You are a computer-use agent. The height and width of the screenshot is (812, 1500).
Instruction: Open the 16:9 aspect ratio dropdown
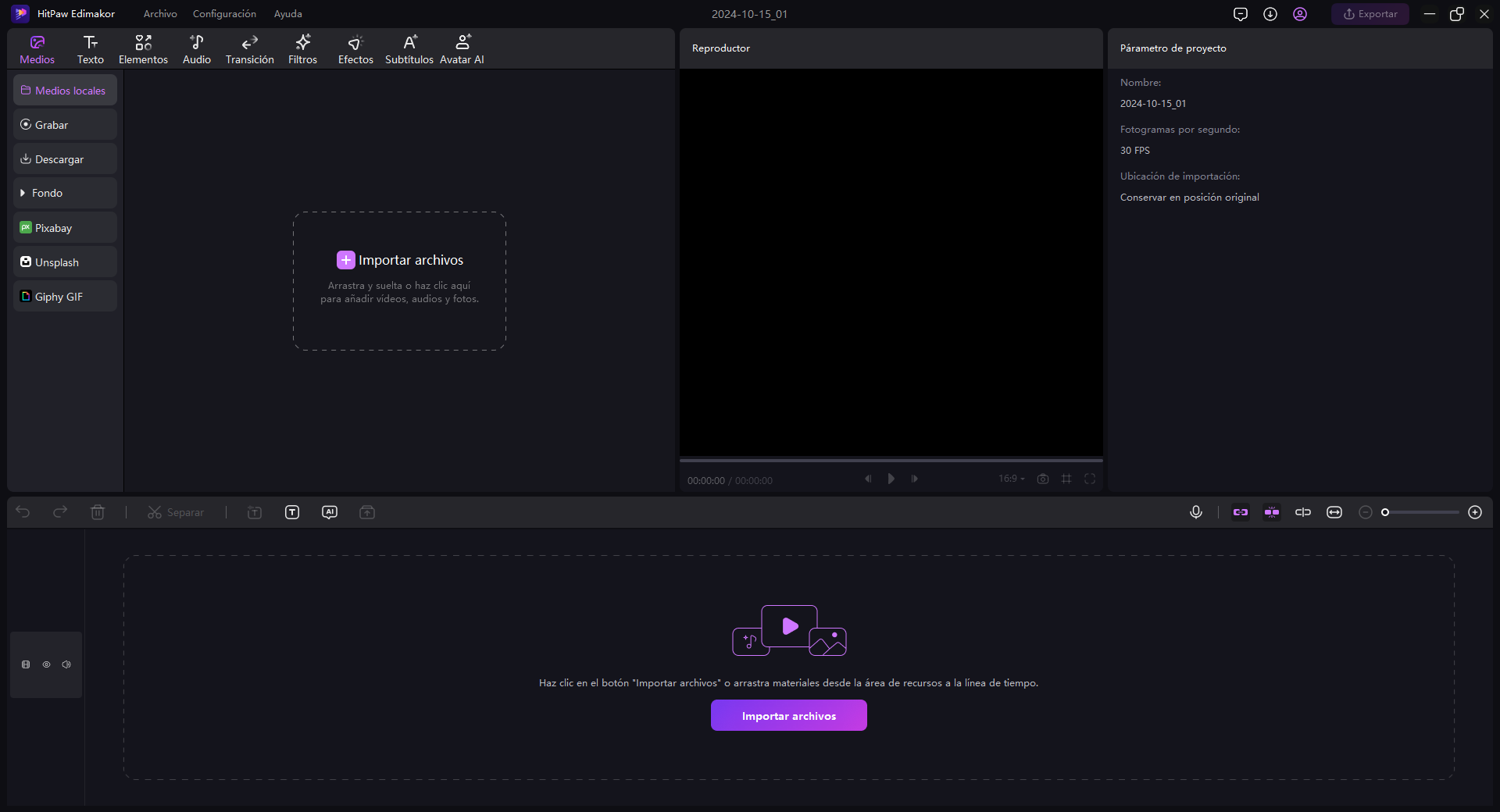[x=1010, y=479]
